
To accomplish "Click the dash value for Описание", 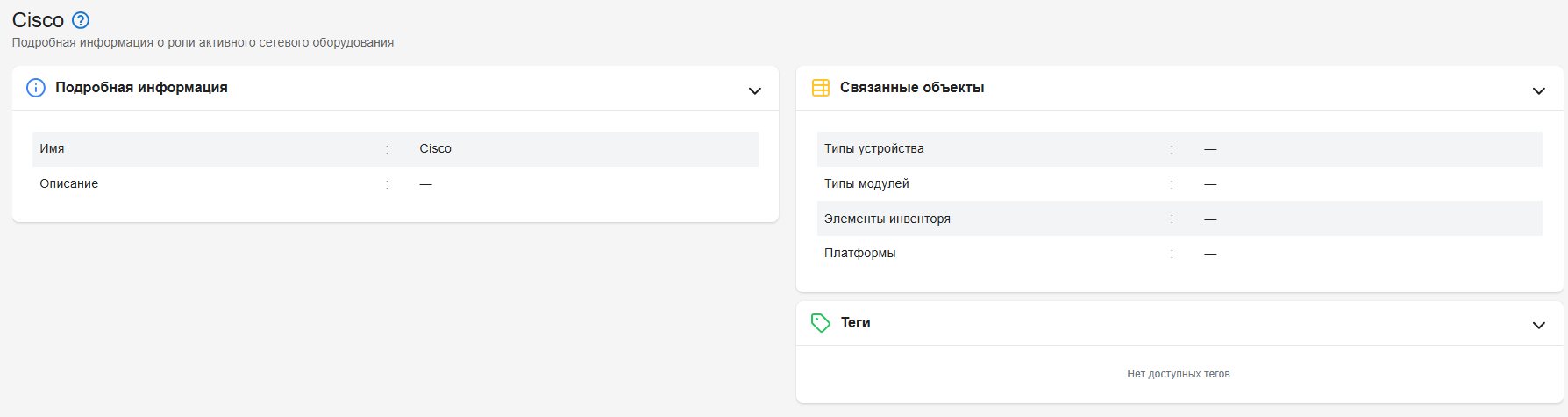I will [x=425, y=184].
